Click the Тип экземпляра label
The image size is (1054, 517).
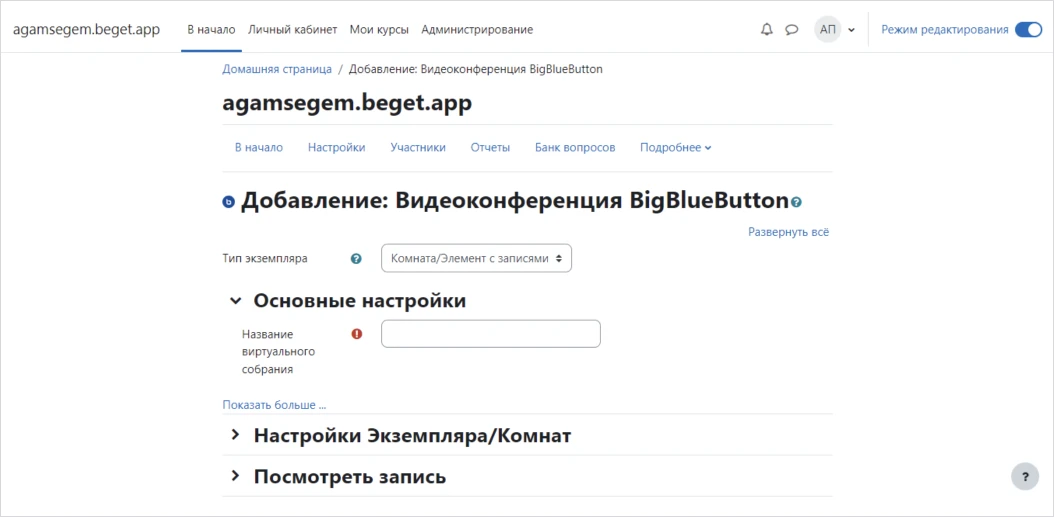(x=265, y=258)
